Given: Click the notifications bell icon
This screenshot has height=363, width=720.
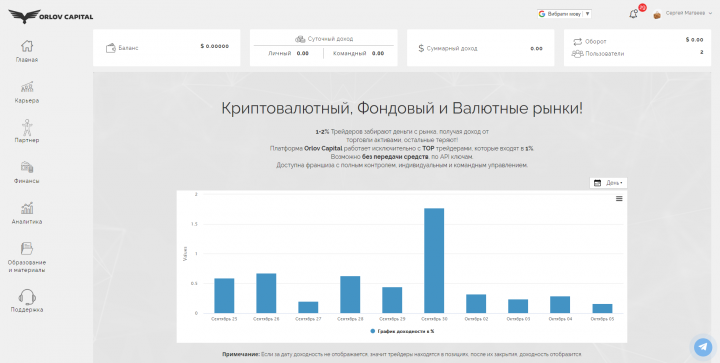Looking at the screenshot, I should 633,14.
